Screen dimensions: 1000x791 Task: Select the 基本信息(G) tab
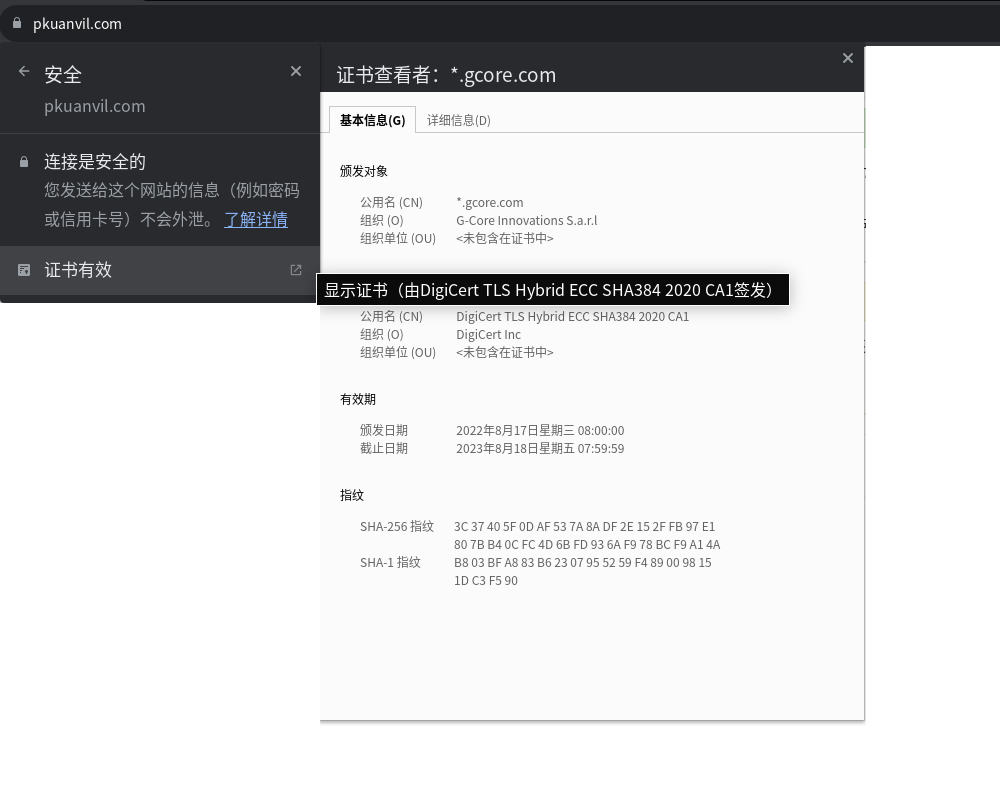371,119
